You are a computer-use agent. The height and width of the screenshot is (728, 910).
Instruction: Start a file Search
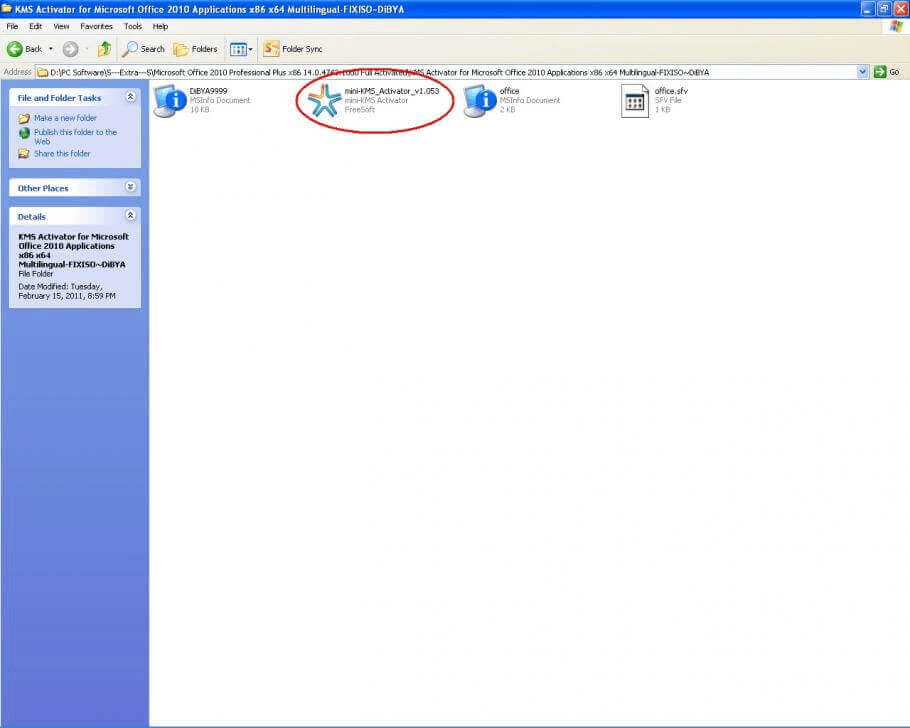click(142, 48)
